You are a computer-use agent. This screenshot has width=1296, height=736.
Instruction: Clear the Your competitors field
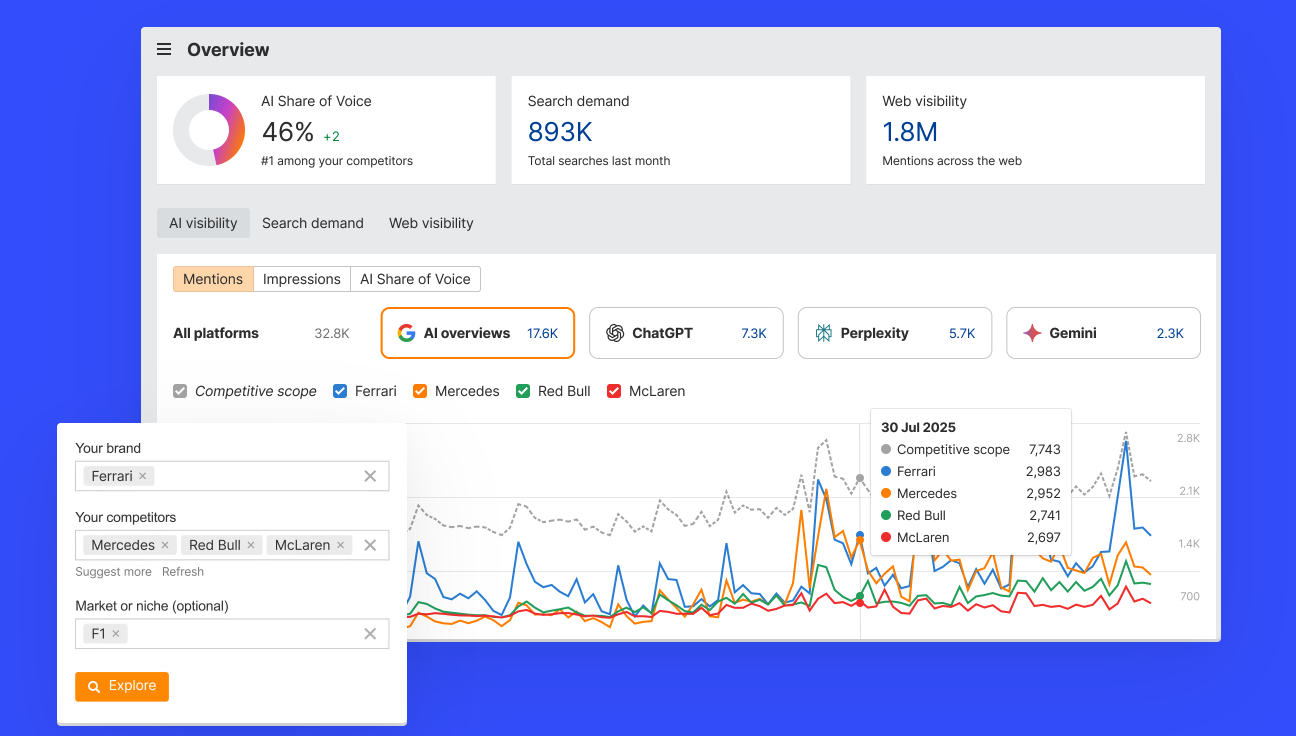(370, 545)
